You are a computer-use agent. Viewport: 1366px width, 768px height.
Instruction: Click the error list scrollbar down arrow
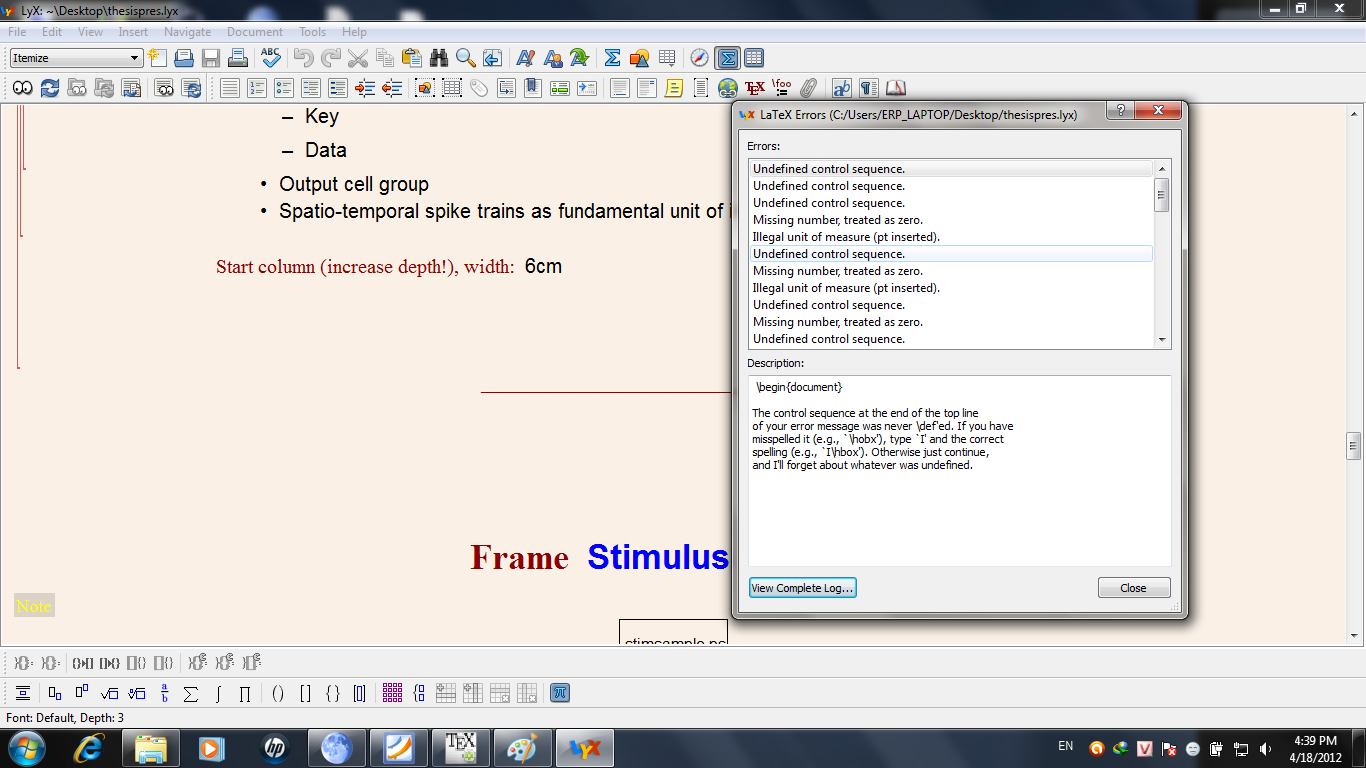[1162, 339]
